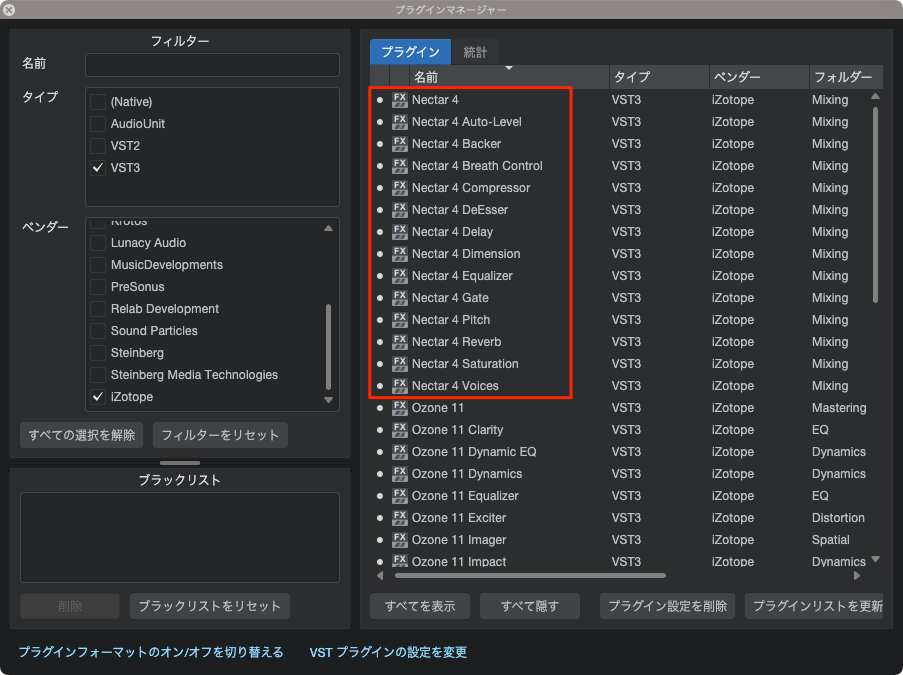Enable the VST2 type filter checkbox
Viewport: 903px width, 675px height.
pyautogui.click(x=98, y=146)
